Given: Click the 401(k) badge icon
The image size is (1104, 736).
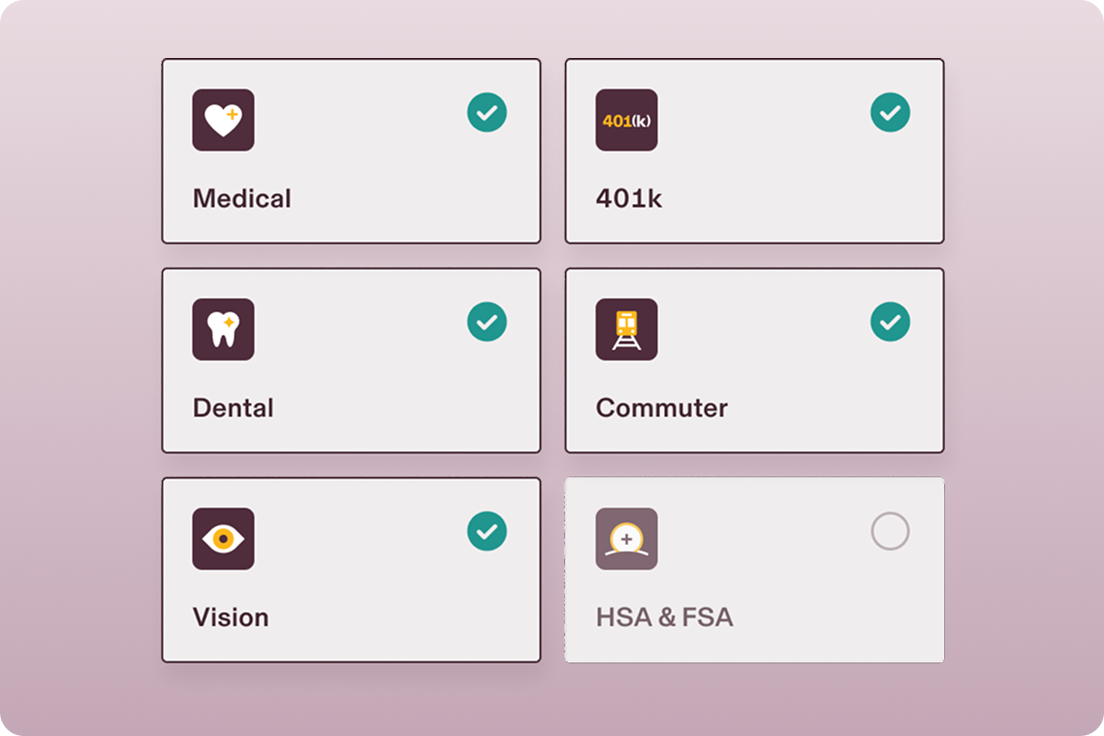Looking at the screenshot, I should 626,120.
